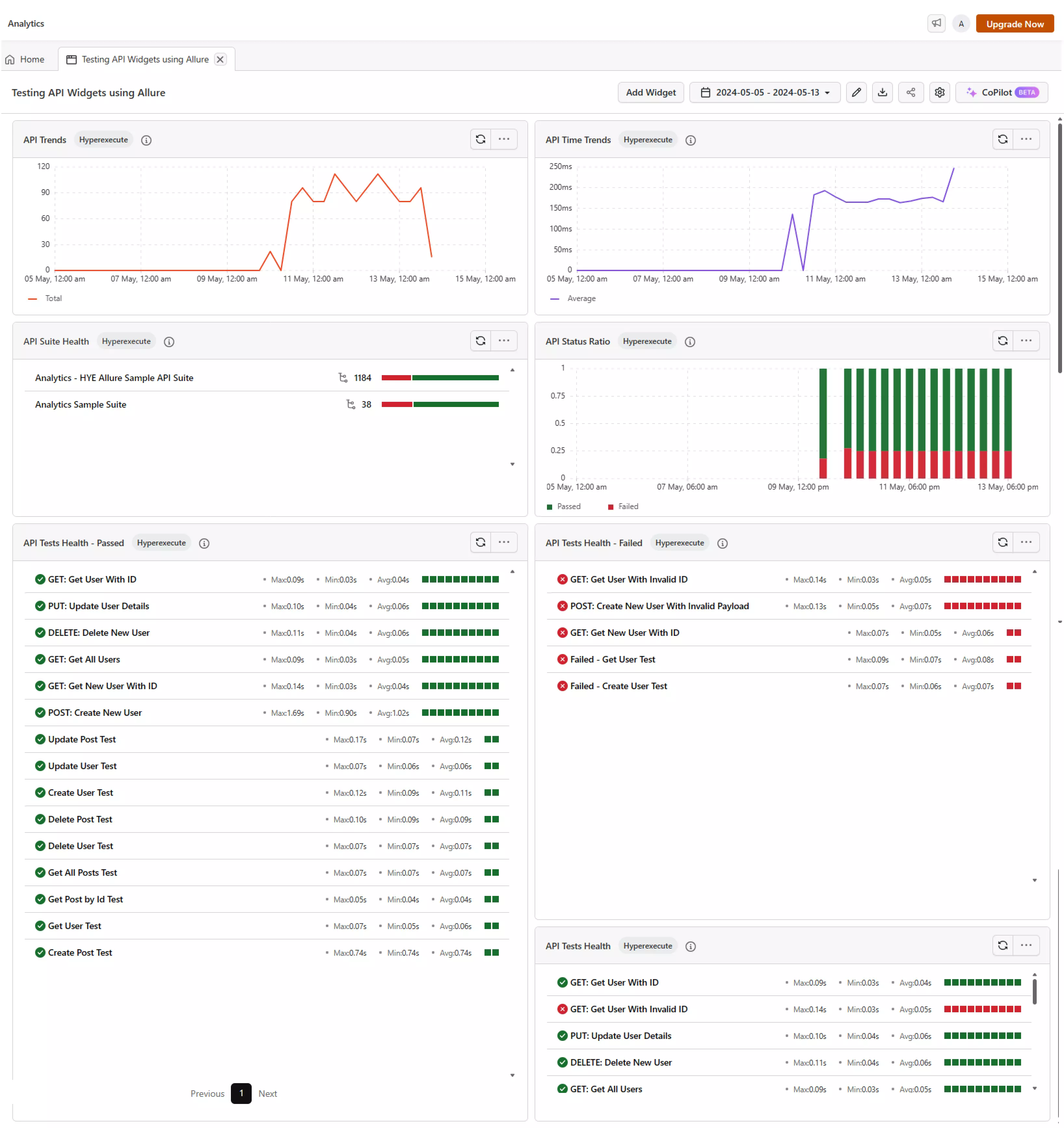The width and height of the screenshot is (1064, 1128).
Task: Click the Upgrade Now button
Action: (x=1014, y=23)
